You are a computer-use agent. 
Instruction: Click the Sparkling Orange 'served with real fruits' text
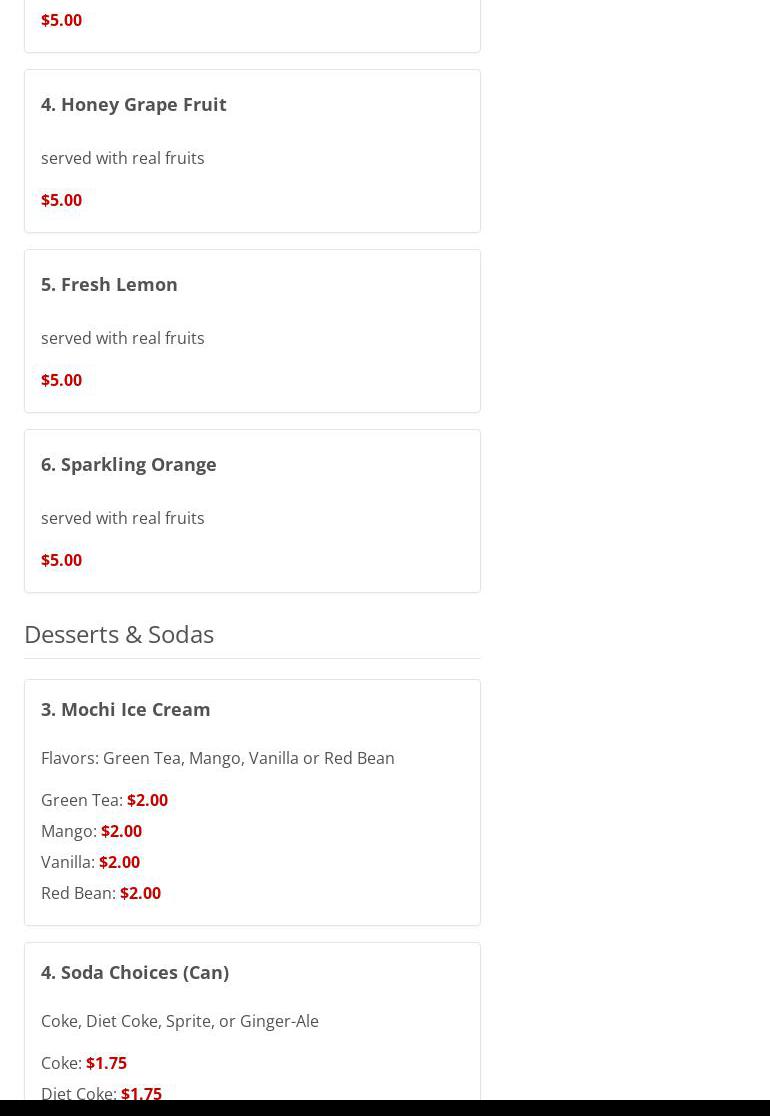pyautogui.click(x=122, y=518)
